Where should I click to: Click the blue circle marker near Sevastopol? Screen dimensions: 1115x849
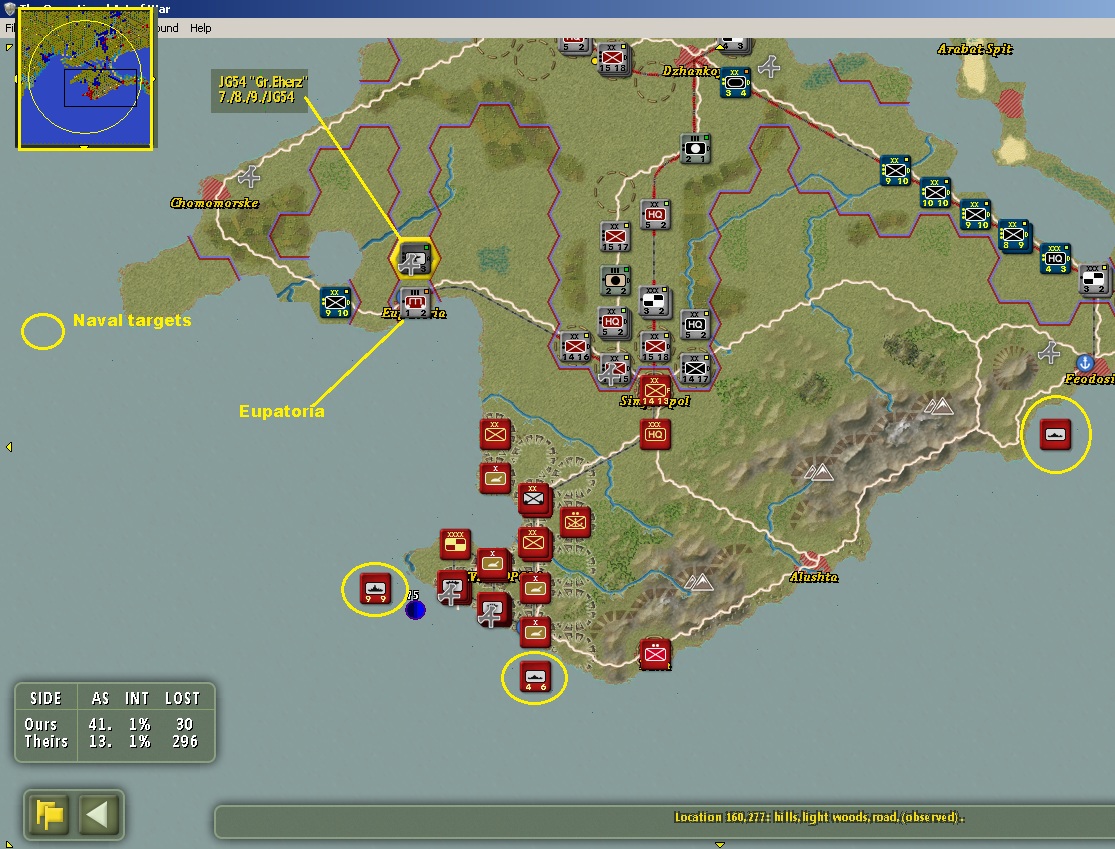pyautogui.click(x=415, y=610)
